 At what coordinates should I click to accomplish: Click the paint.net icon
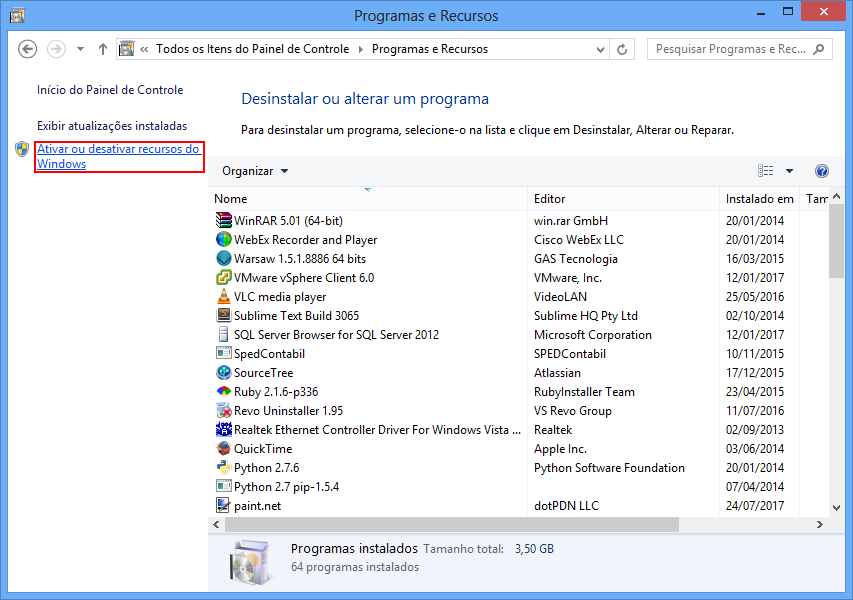224,505
